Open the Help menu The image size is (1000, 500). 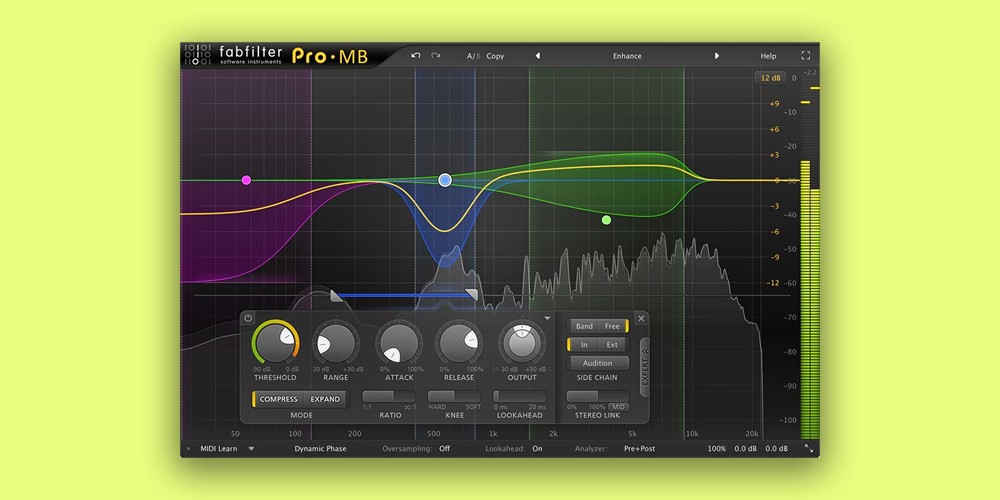click(768, 56)
